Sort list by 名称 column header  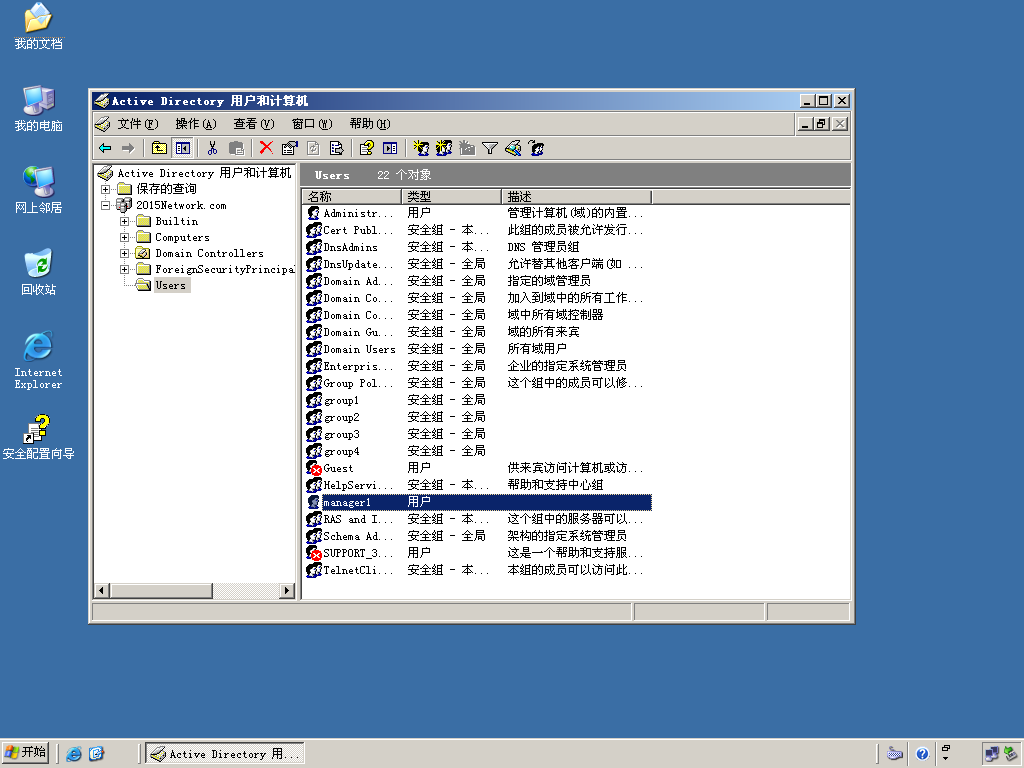point(351,197)
